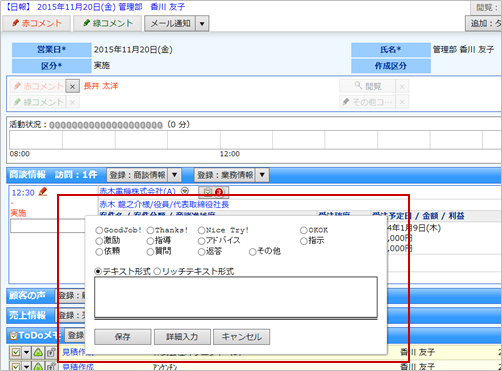Click the × next to the greyed 緑コメント
The image size is (502, 371).
(x=72, y=102)
